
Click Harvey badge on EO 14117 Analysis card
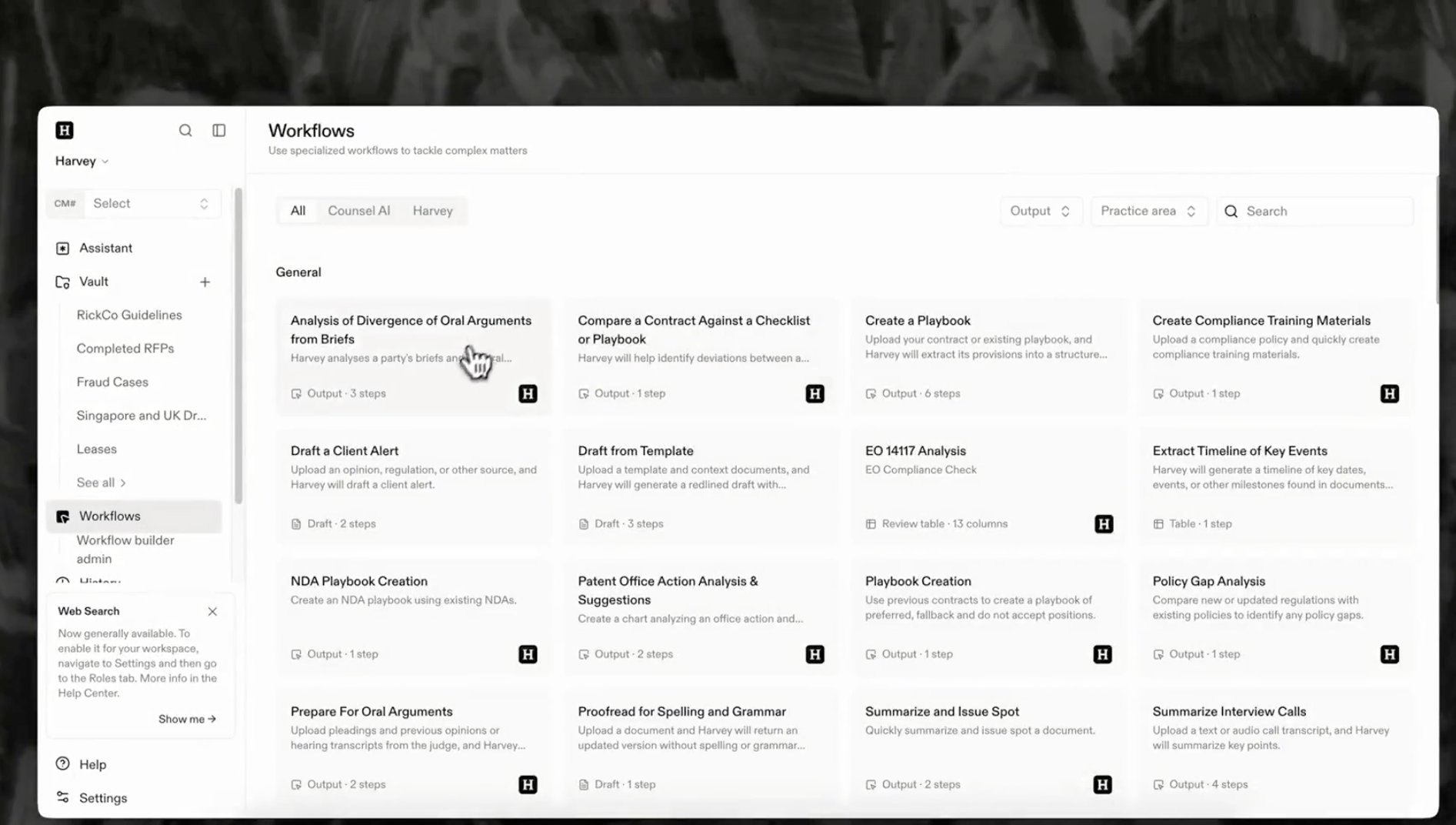tap(1104, 524)
